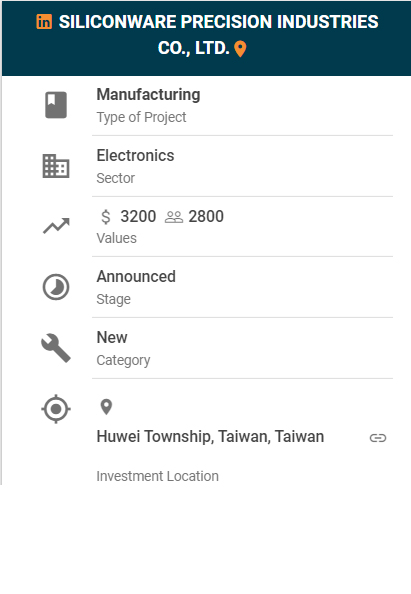Click the 2800 jobs value
411x594 pixels.
[206, 217]
